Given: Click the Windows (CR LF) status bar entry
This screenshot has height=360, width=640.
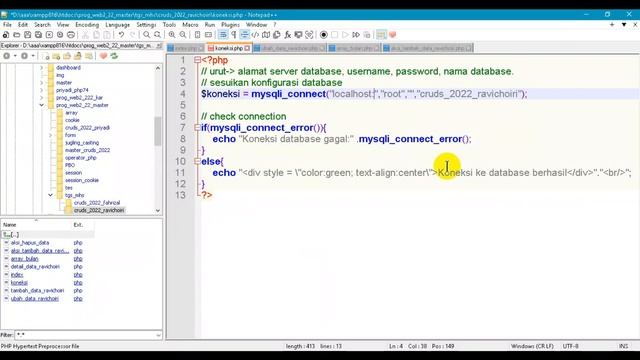Looking at the screenshot, I should [532, 346].
